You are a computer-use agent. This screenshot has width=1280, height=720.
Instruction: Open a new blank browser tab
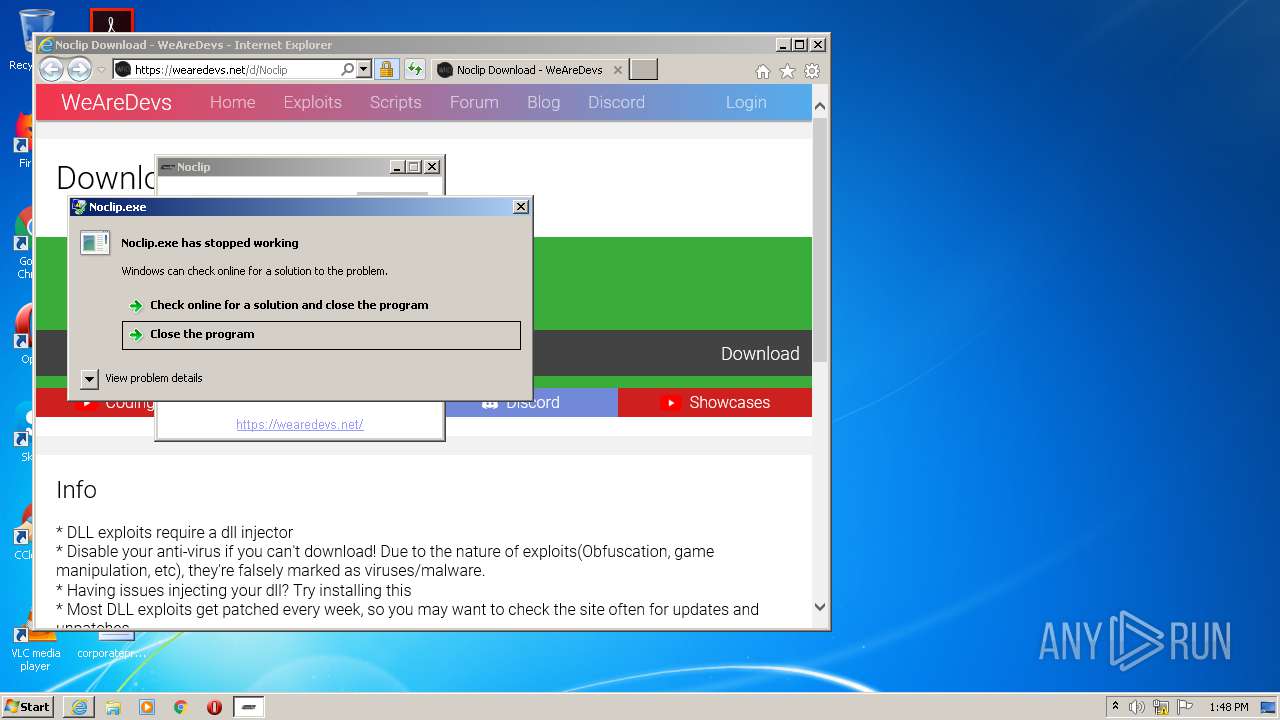point(643,70)
